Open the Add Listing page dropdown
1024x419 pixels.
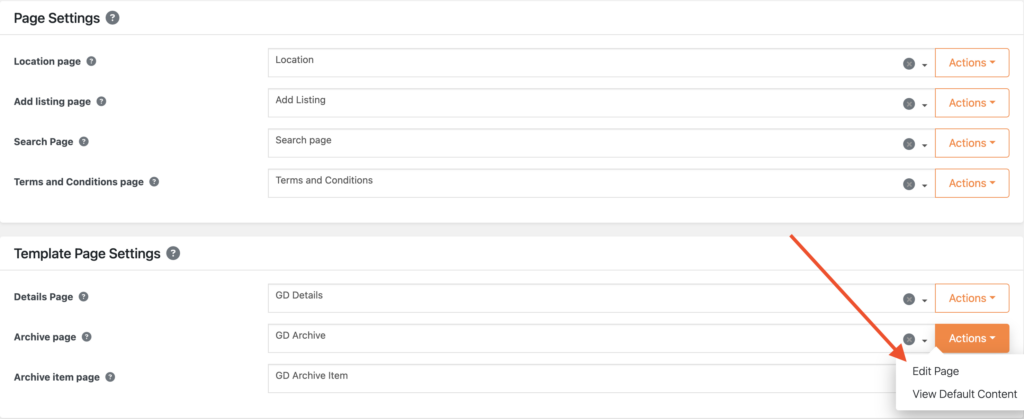click(925, 104)
